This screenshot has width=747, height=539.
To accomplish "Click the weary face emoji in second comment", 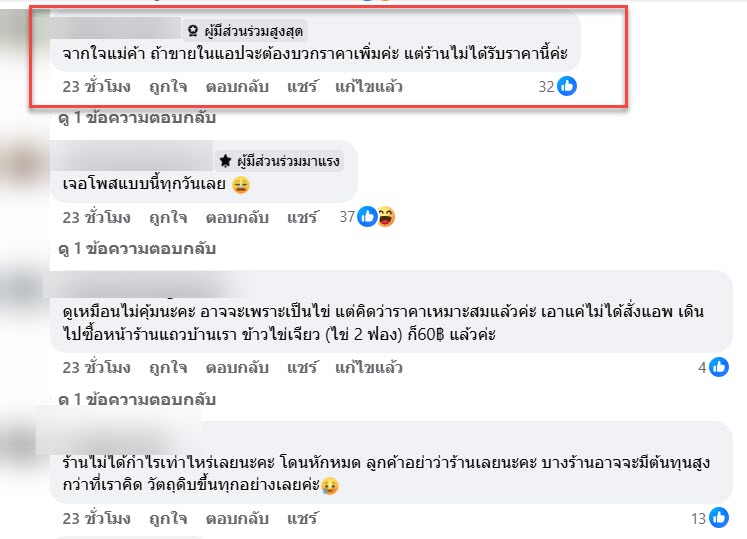I will click(241, 184).
